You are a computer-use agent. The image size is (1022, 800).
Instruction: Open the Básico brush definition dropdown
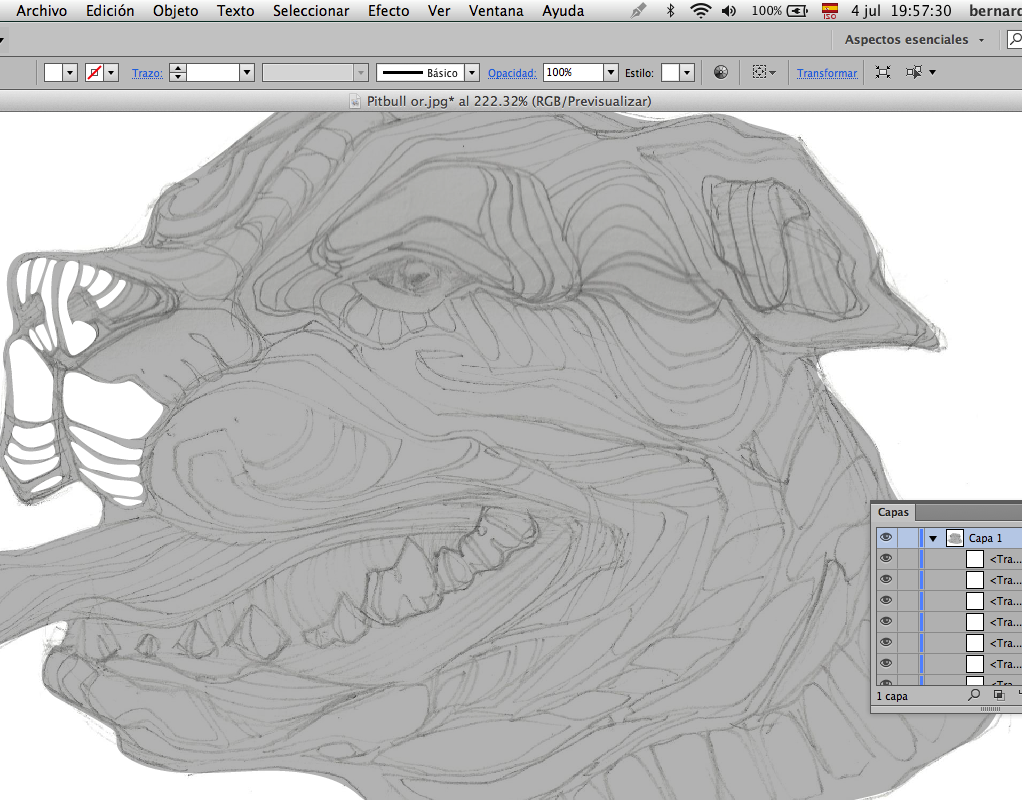point(472,73)
